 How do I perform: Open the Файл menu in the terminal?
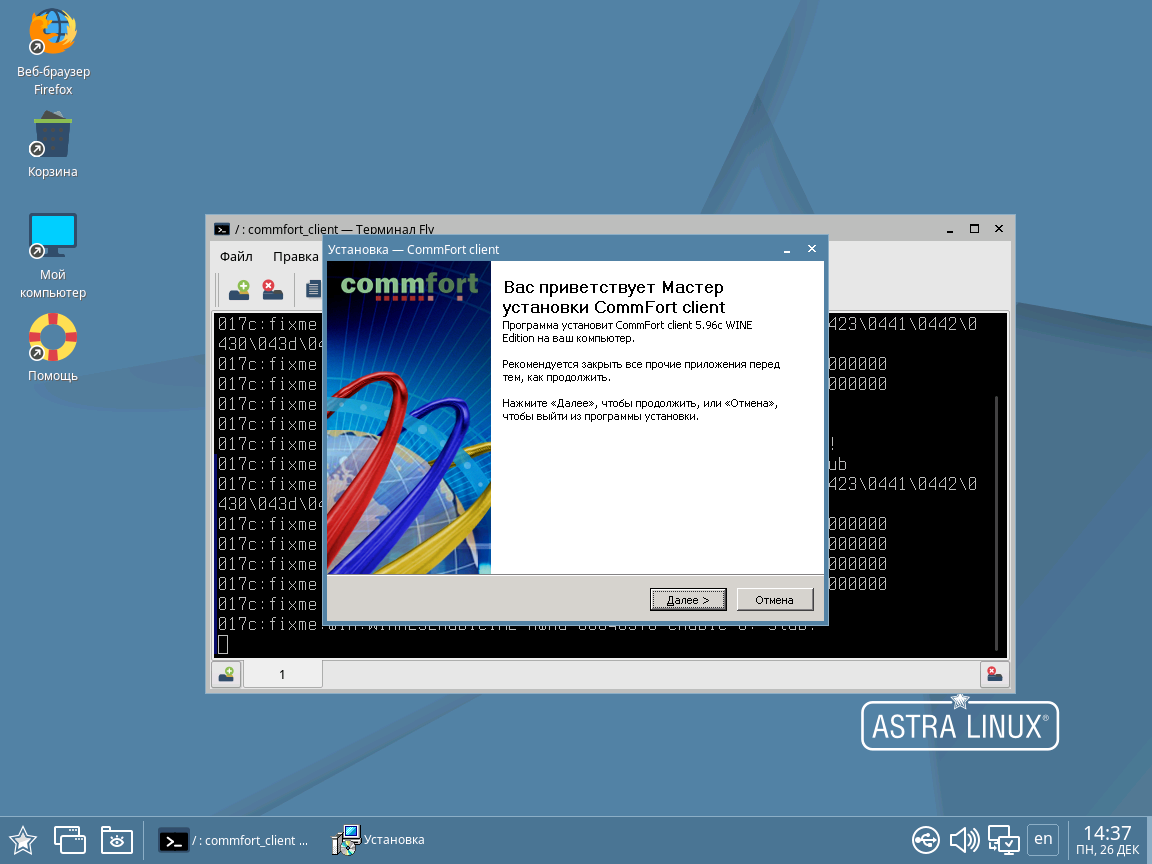236,256
